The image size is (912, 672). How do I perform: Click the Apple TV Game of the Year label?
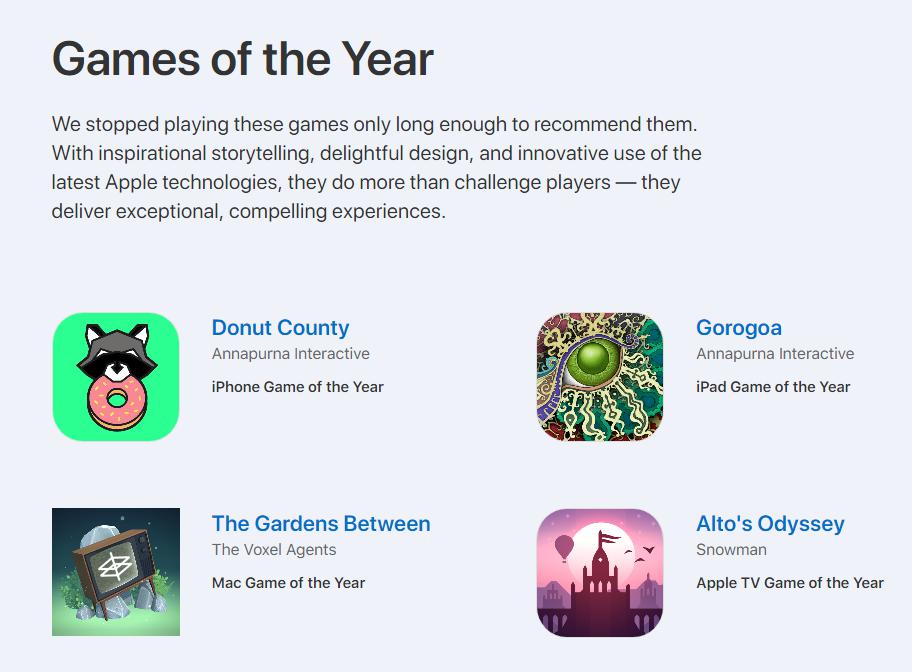pyautogui.click(x=790, y=583)
